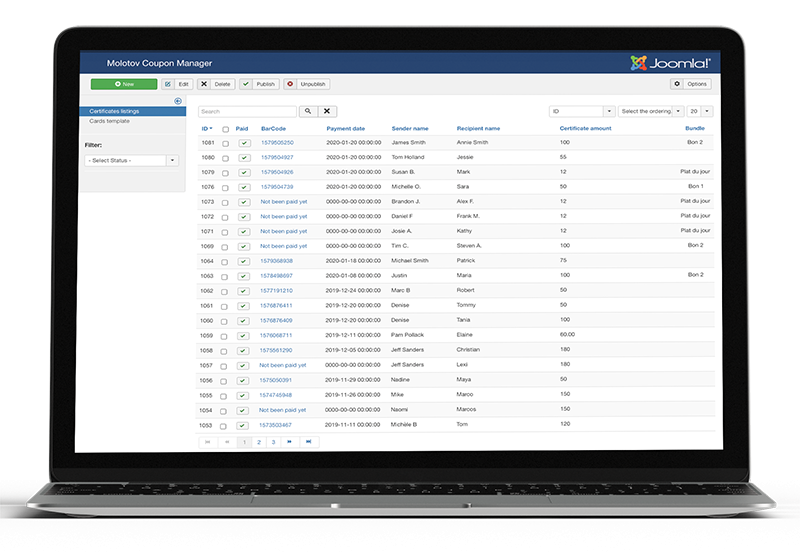Open the Select Status filter dropdown
Image resolution: width=800 pixels, height=553 pixels.
[132, 160]
